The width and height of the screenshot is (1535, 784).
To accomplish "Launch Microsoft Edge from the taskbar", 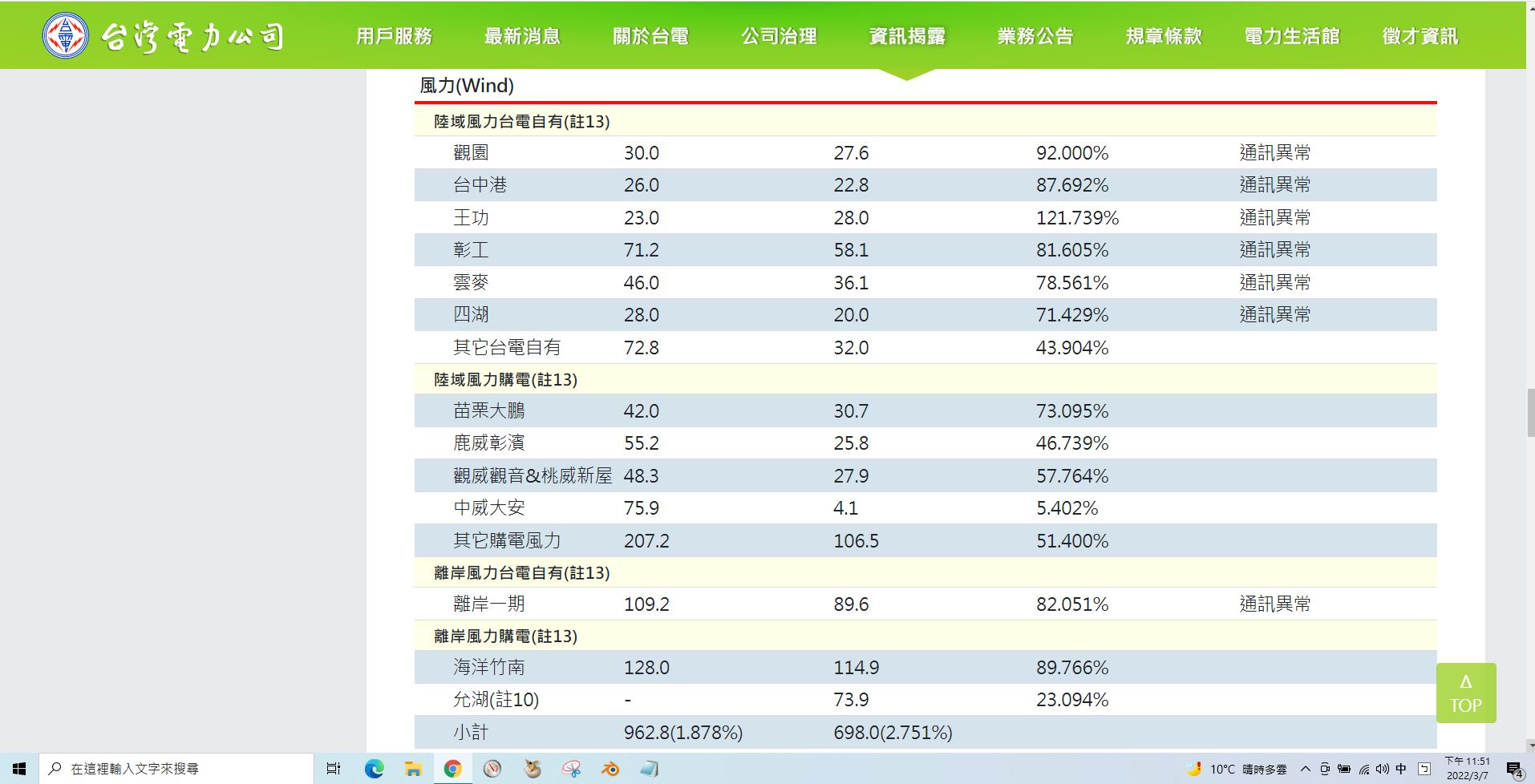I will tap(374, 769).
